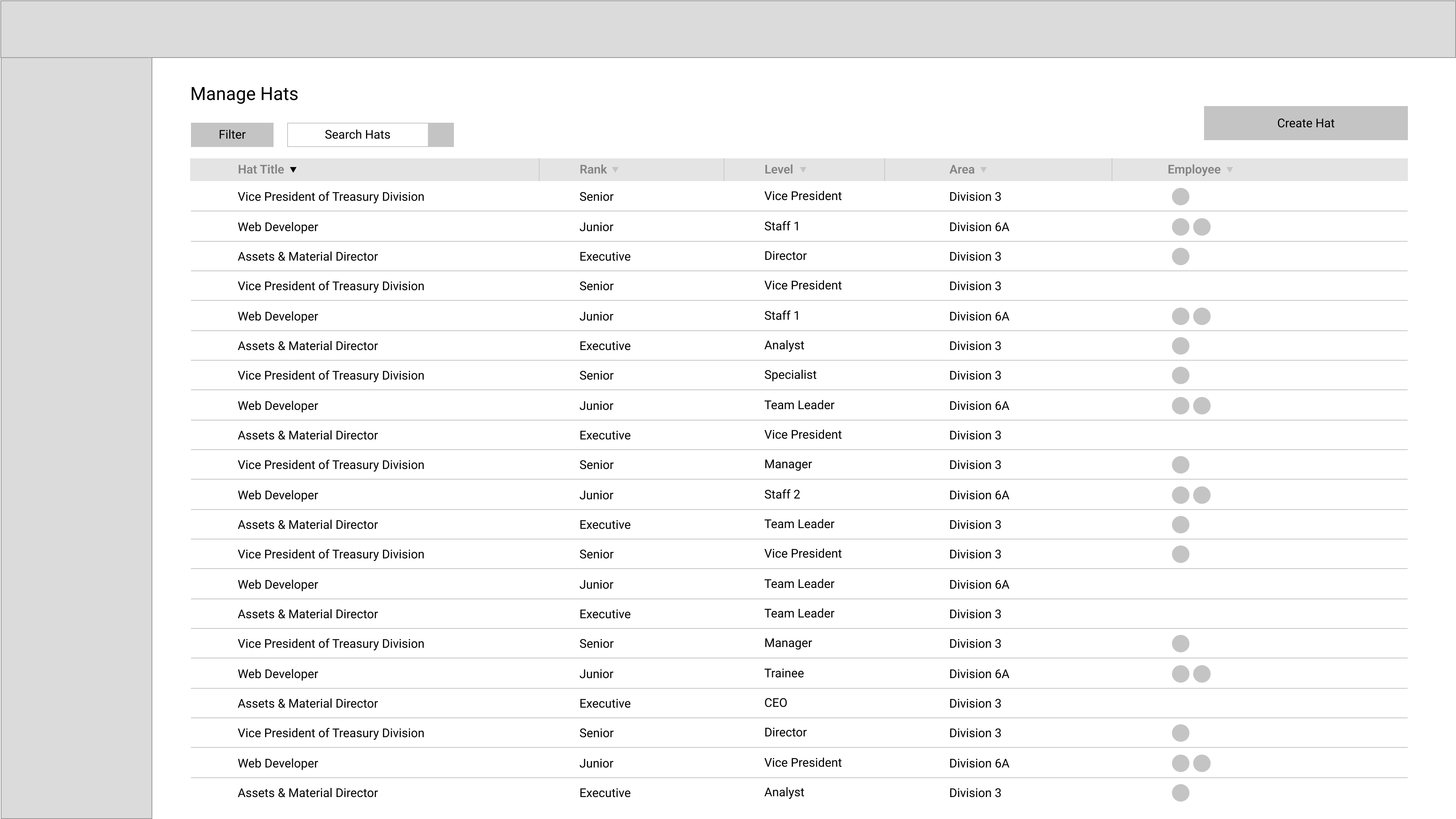The image size is (1456, 819).
Task: Open the Rank column sort dropdown
Action: (x=616, y=170)
